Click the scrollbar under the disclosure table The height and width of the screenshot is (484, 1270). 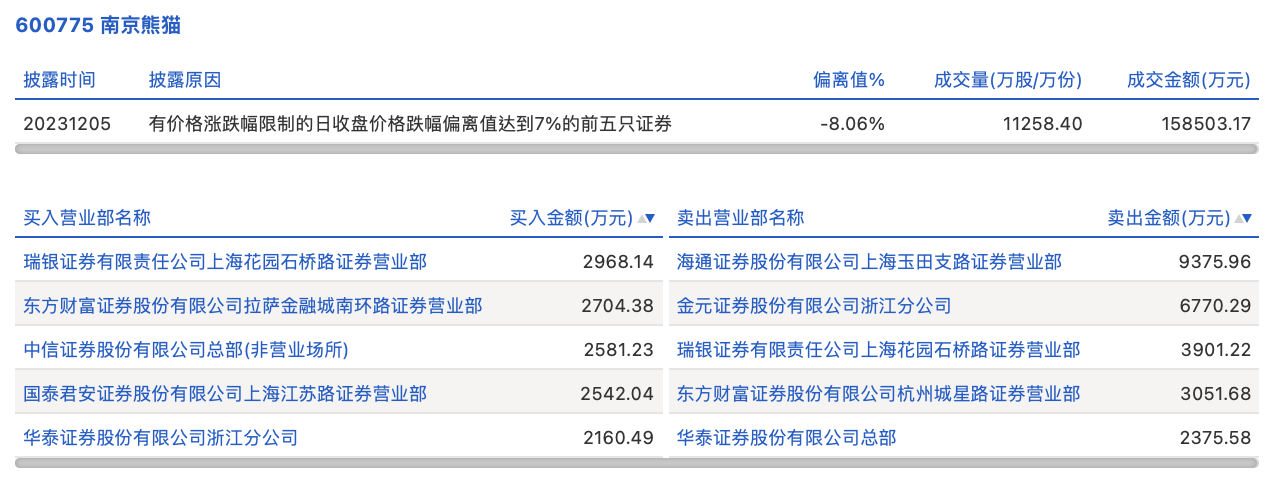click(x=636, y=149)
